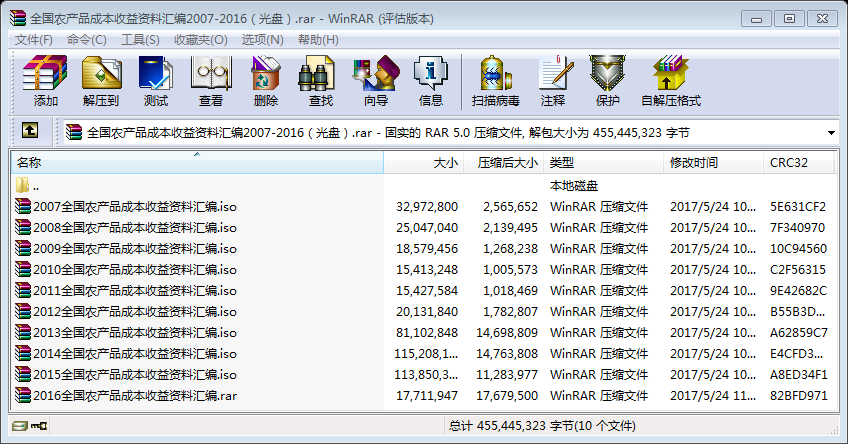Screen dimensions: 848x444
Task: Run the 测试 (Test) archive tool
Action: [156, 73]
